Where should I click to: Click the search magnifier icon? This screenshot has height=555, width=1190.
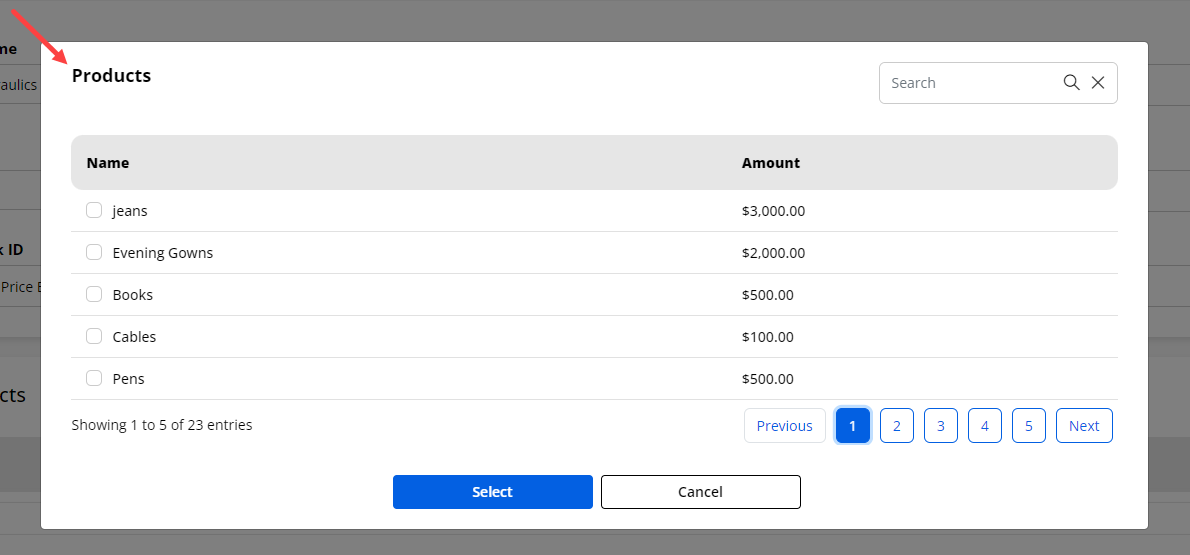tap(1071, 83)
